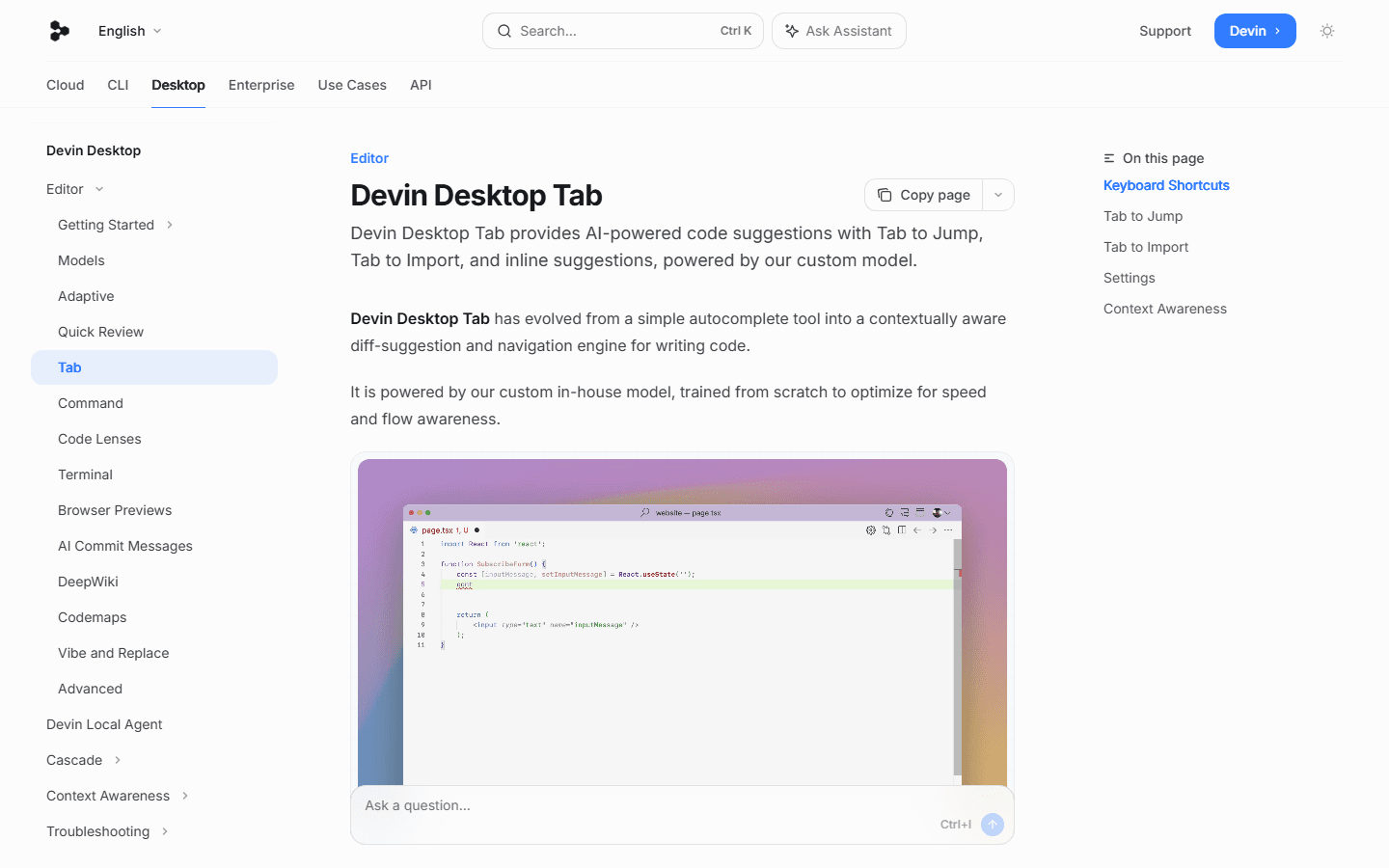This screenshot has width=1389, height=868.
Task: Toggle light/dark theme sun icon
Action: tap(1327, 31)
